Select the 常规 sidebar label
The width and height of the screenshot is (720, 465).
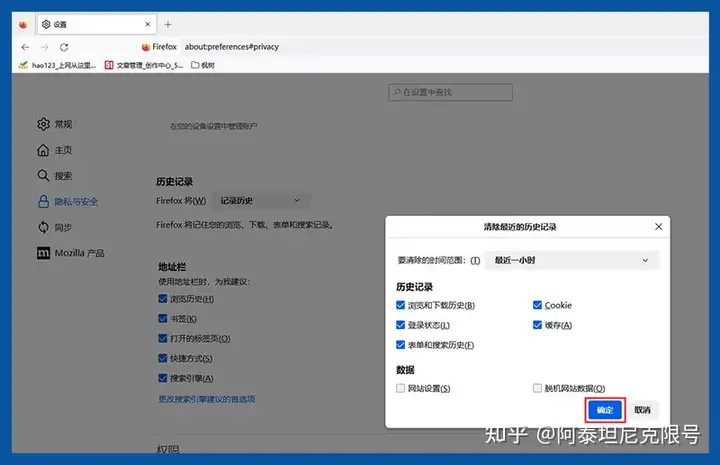(63, 124)
